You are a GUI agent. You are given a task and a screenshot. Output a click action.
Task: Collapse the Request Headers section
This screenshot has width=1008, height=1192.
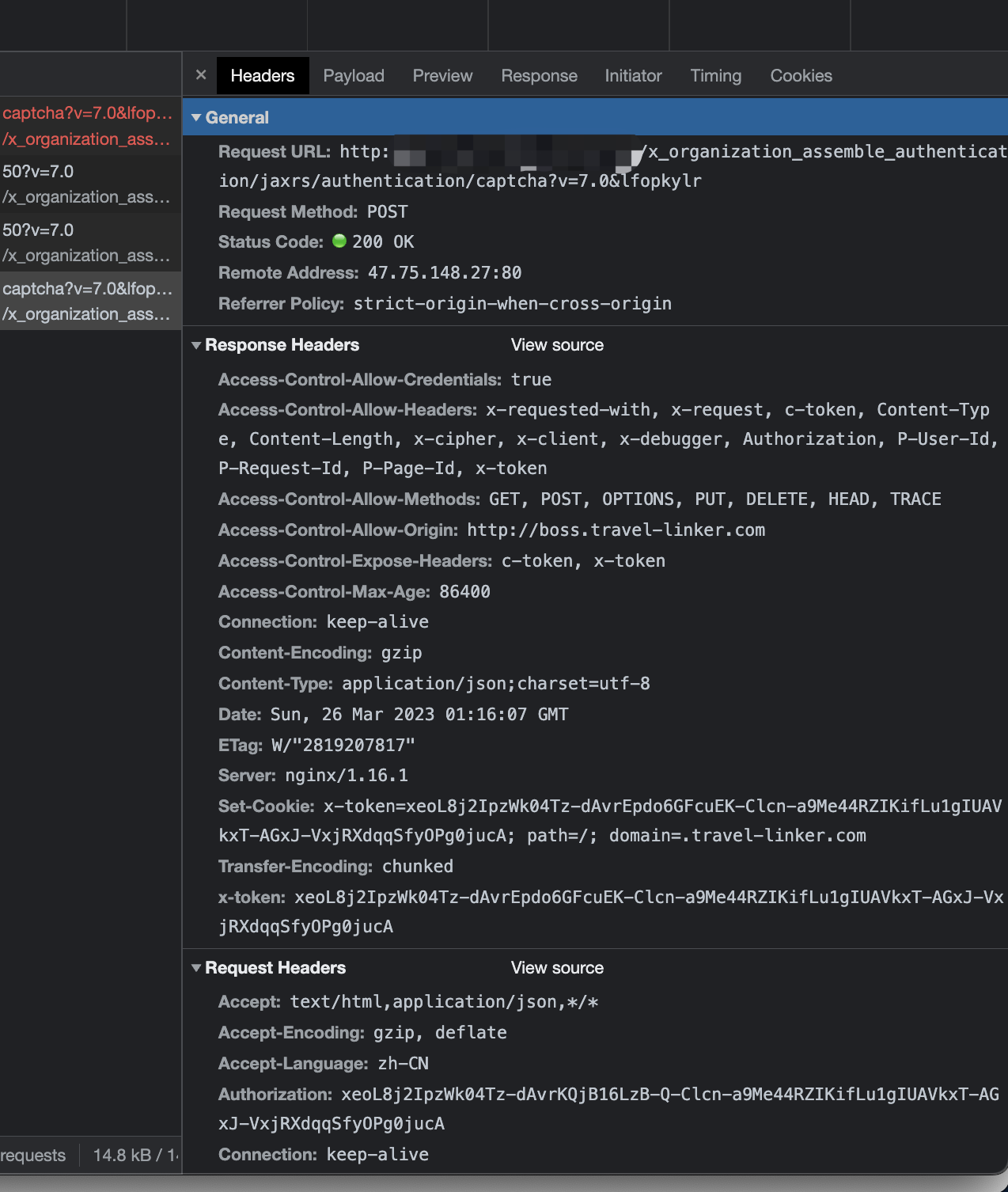pyautogui.click(x=197, y=968)
